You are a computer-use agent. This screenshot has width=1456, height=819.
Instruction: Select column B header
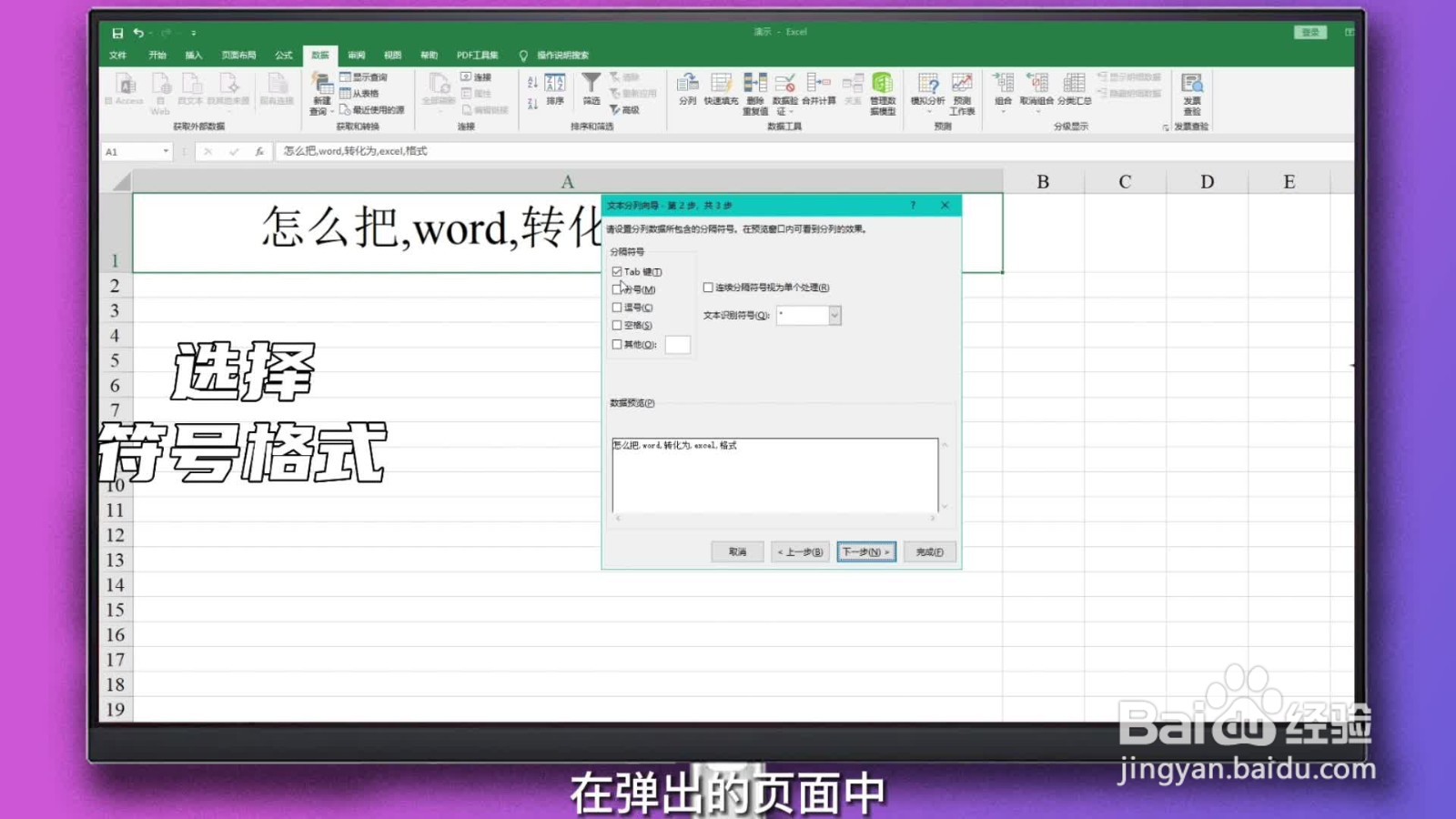pos(1043,182)
